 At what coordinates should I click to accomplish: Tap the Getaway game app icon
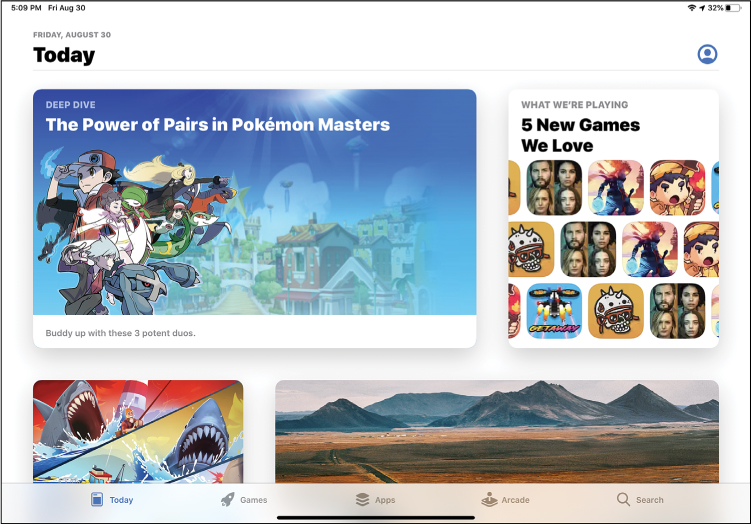pyautogui.click(x=554, y=310)
